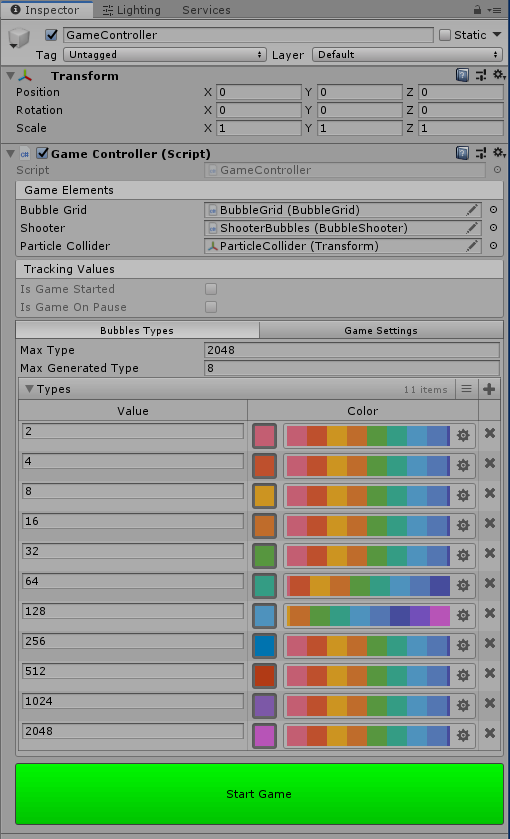The image size is (510, 839).
Task: Click the value field containing 512
Action: click(x=133, y=671)
